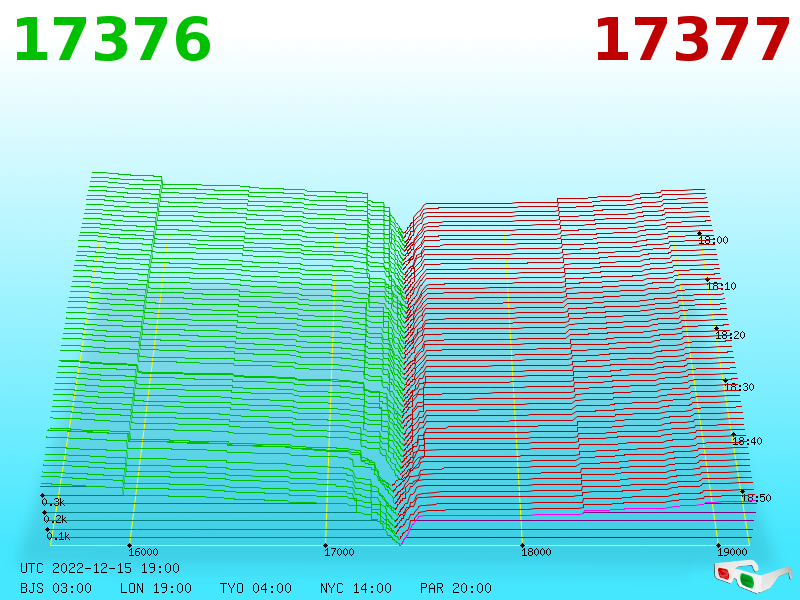Click the 0.3k volume axis label
The width and height of the screenshot is (800, 600).
54,502
